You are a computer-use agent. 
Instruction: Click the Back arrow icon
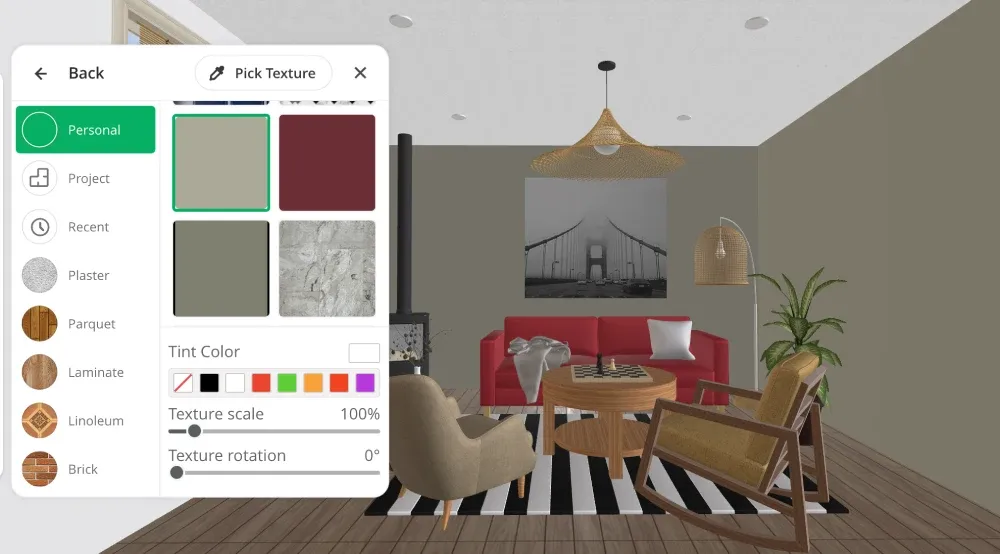[x=41, y=73]
